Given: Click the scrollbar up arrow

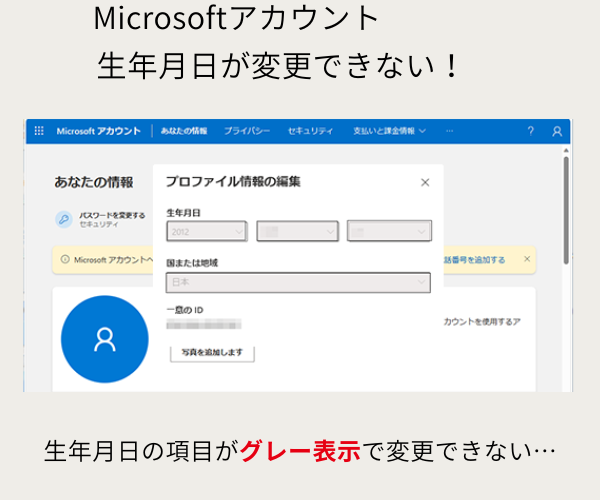Looking at the screenshot, I should click(566, 151).
